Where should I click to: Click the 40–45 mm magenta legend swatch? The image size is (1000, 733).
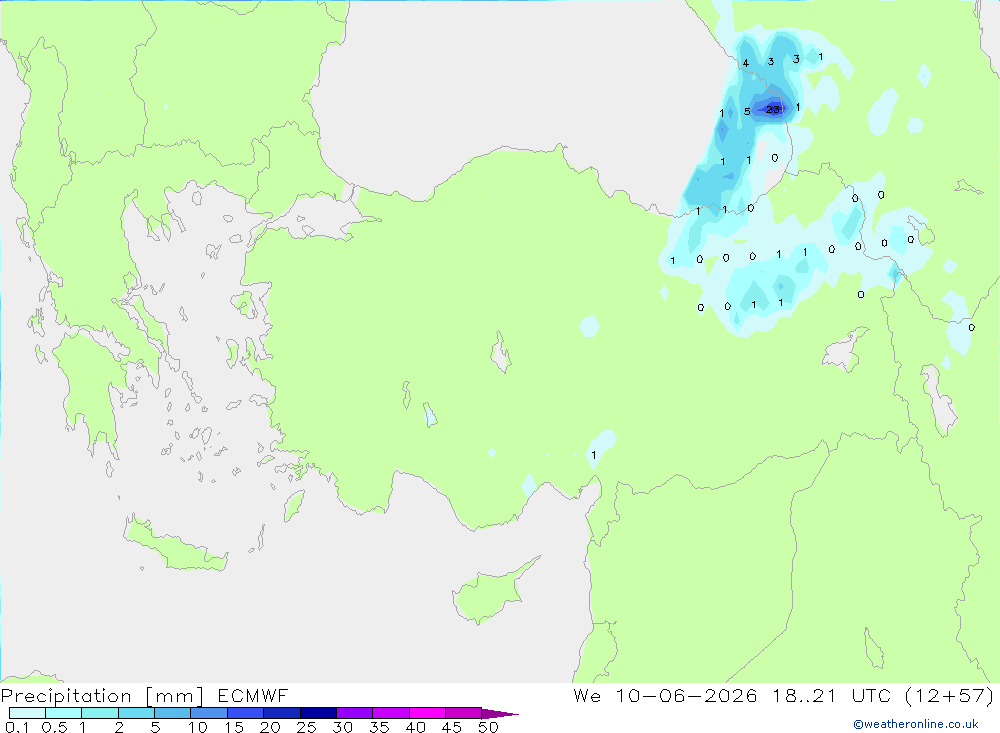click(x=427, y=713)
